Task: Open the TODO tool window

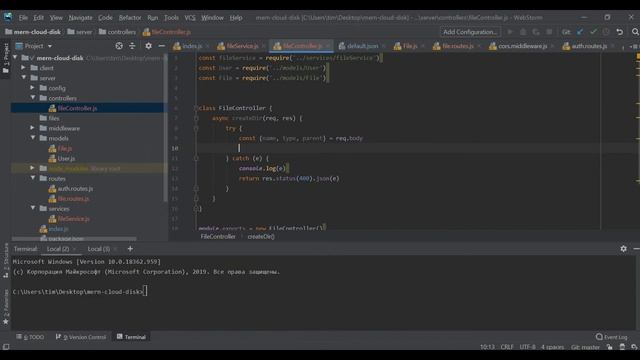Action: click(x=31, y=337)
